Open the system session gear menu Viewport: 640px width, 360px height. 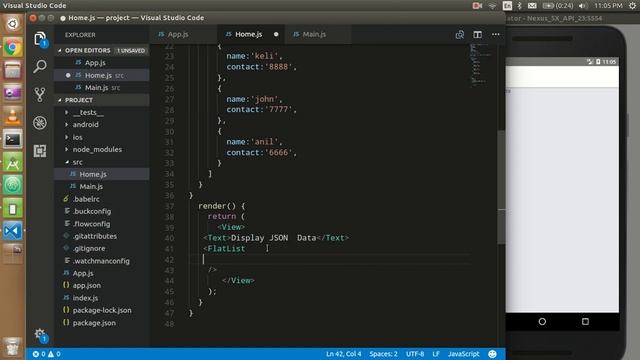(632, 6)
